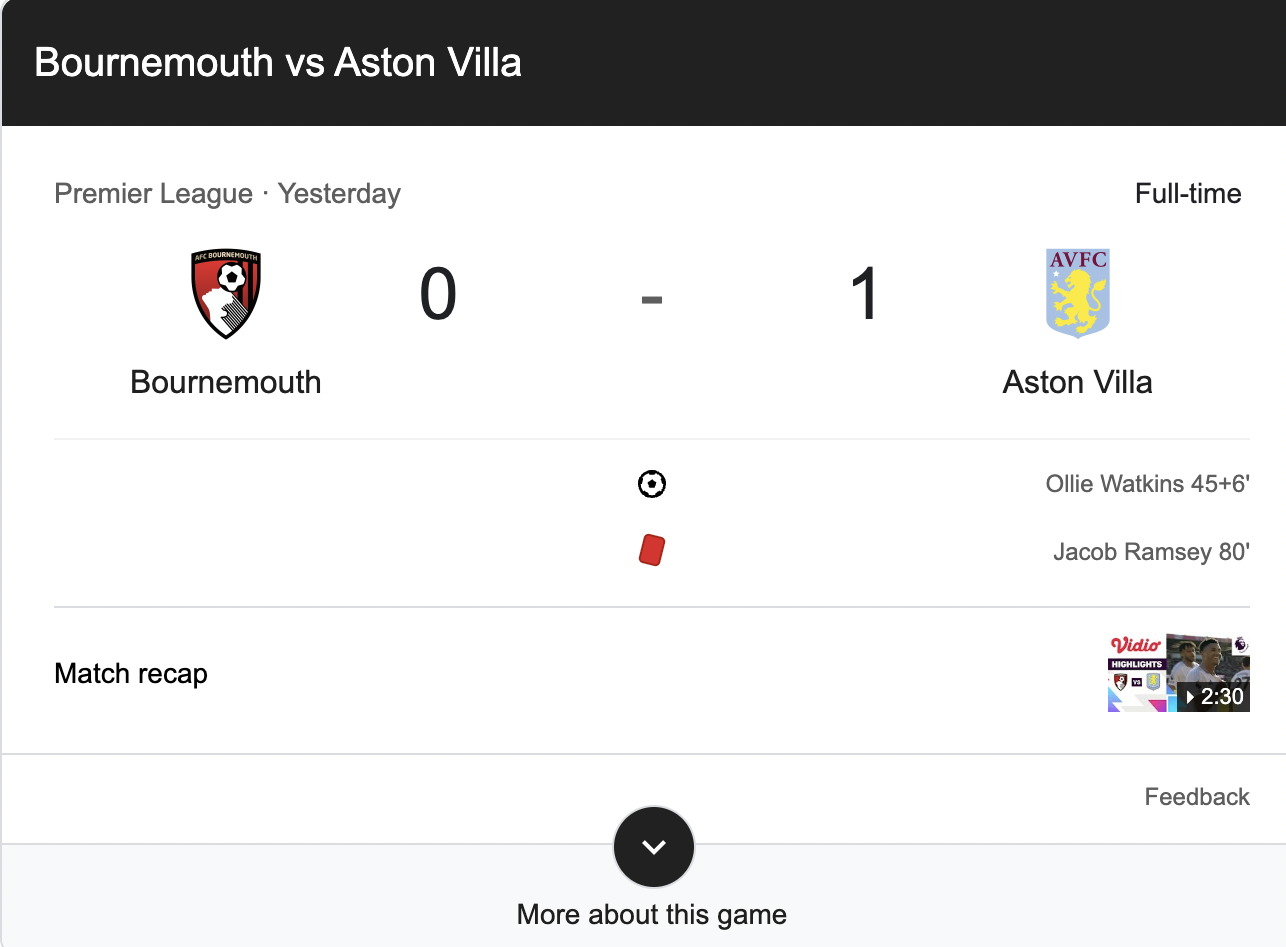
Task: Open the Feedback link
Action: click(1197, 797)
